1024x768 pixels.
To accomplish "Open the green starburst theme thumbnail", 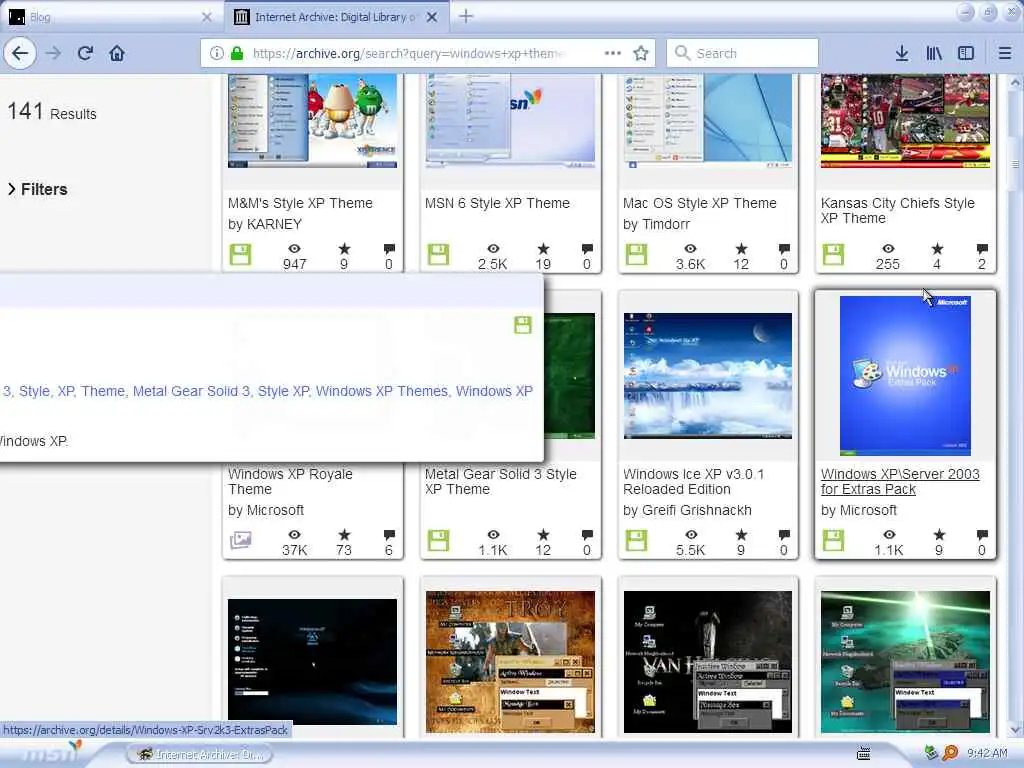I will click(905, 662).
